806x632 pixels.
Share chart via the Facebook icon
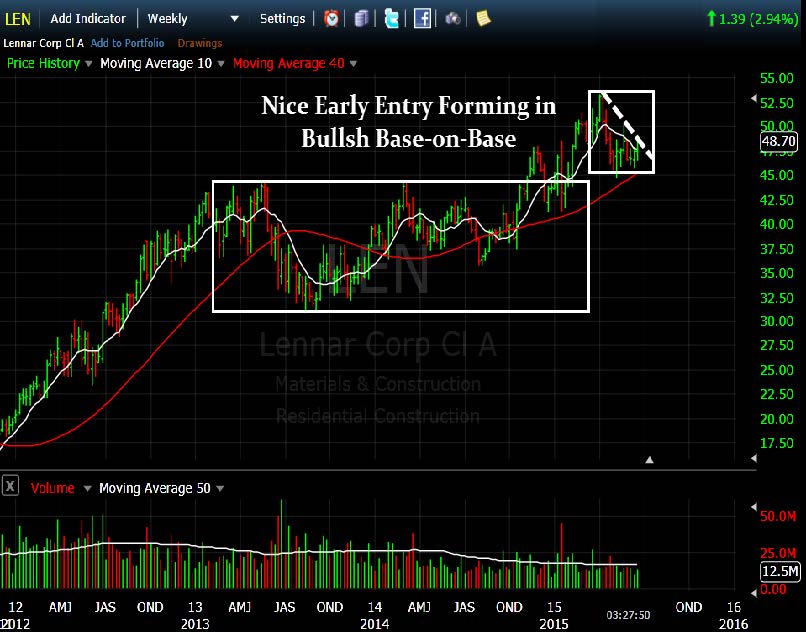[422, 19]
